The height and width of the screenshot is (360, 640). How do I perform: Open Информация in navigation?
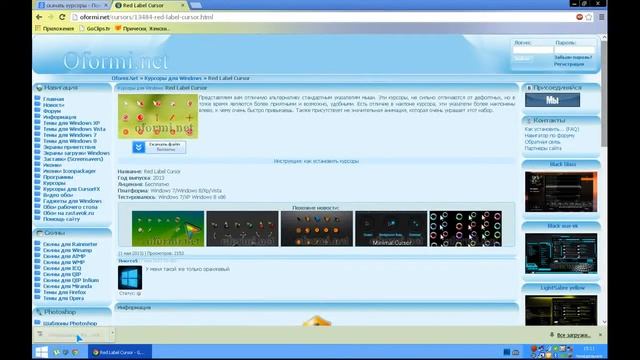(60, 117)
